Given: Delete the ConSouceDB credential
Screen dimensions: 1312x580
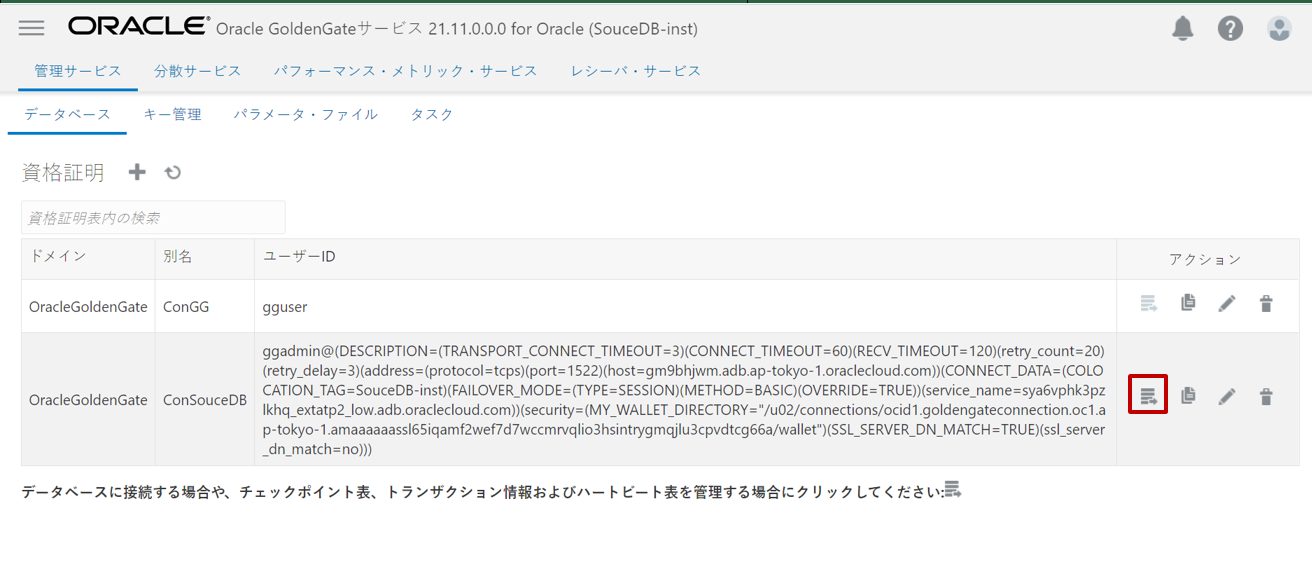Looking at the screenshot, I should (1266, 396).
